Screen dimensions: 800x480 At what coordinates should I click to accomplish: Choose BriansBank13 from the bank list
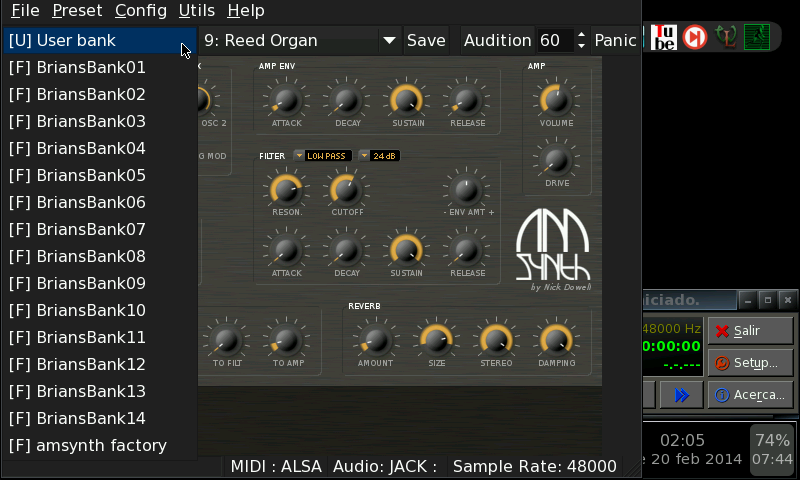click(100, 392)
